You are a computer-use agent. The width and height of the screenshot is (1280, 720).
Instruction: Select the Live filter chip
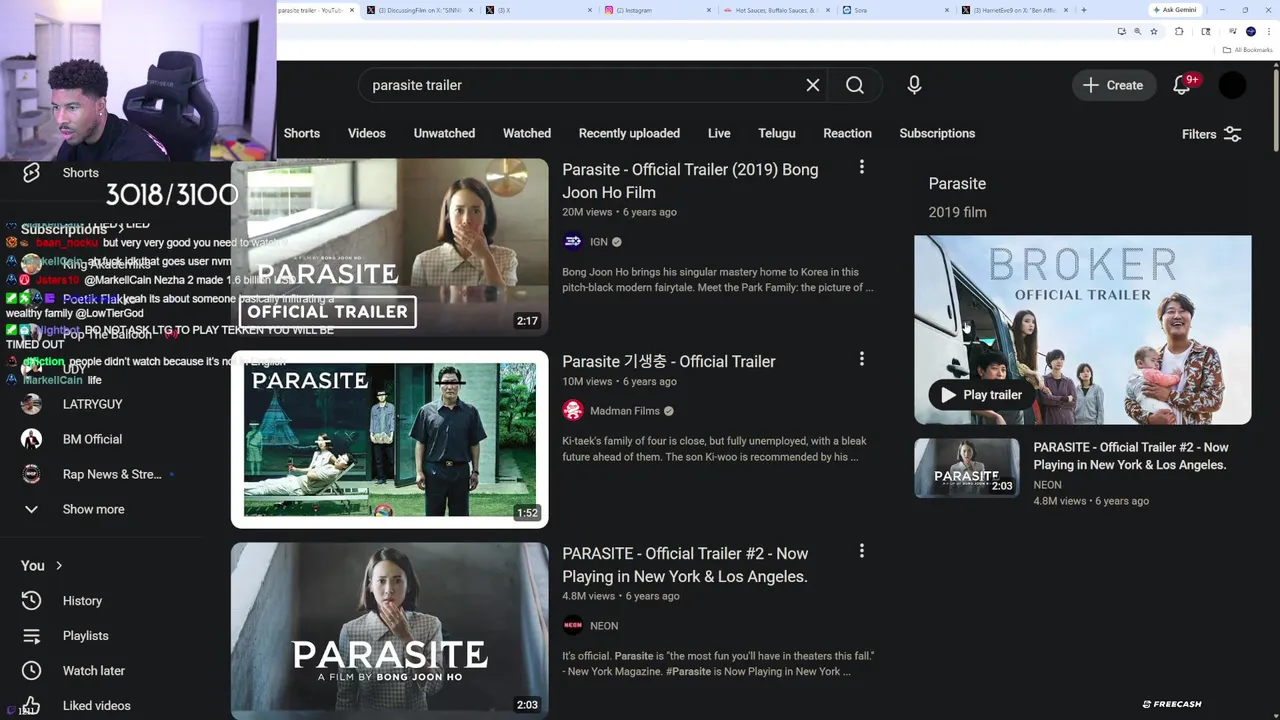coord(719,133)
